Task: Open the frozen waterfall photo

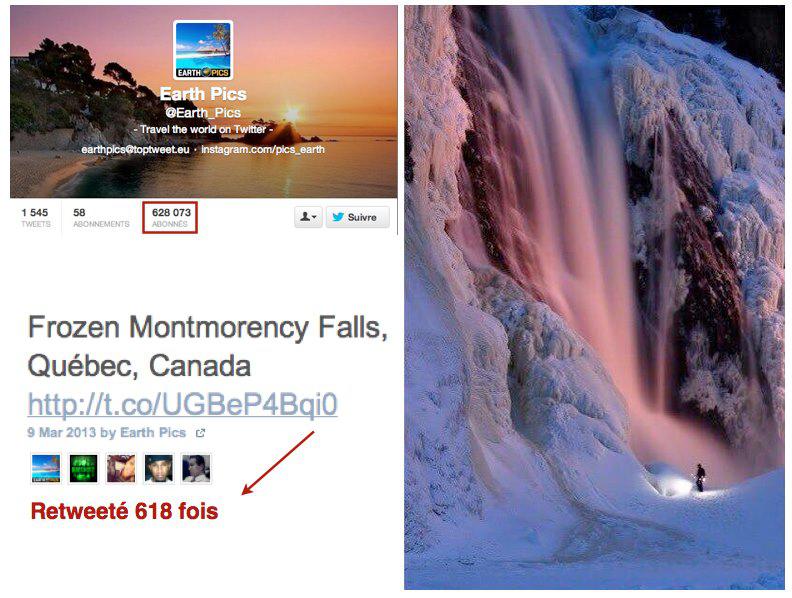Action: coord(594,297)
